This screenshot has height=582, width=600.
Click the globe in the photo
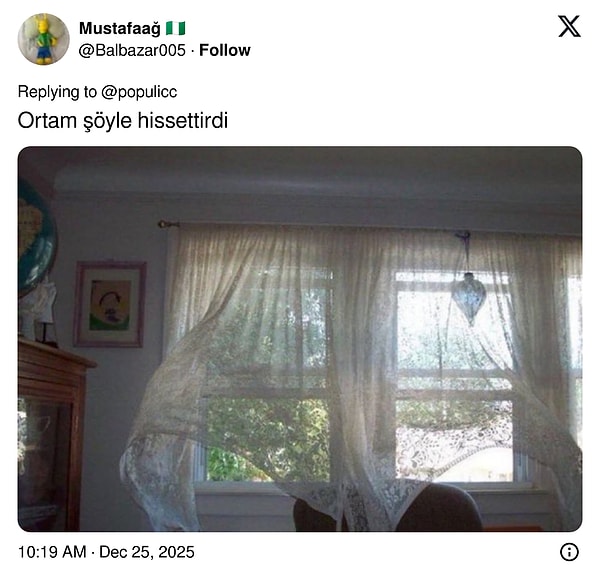pyautogui.click(x=36, y=237)
